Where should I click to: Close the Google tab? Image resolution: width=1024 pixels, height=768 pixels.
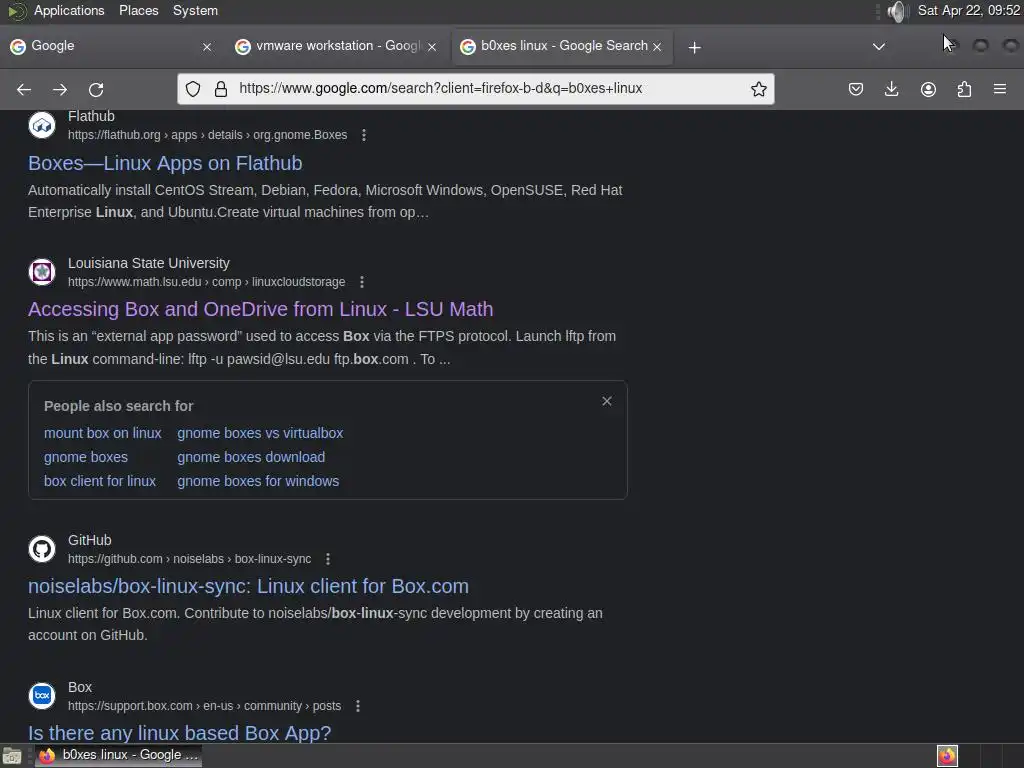207,47
